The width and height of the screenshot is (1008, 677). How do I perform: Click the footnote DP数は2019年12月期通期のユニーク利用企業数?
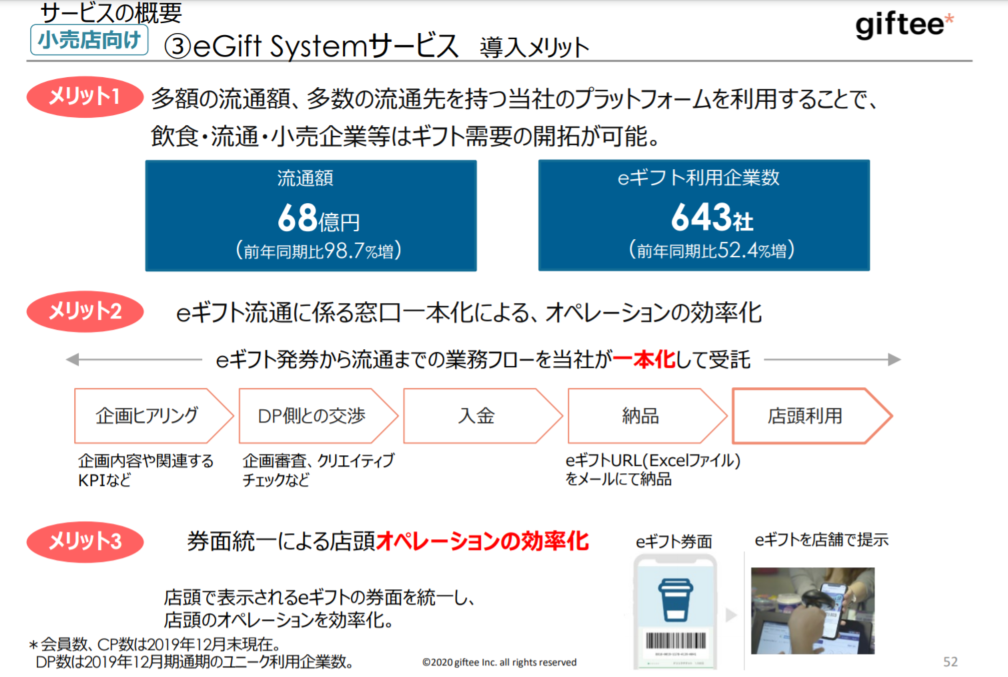point(194,661)
